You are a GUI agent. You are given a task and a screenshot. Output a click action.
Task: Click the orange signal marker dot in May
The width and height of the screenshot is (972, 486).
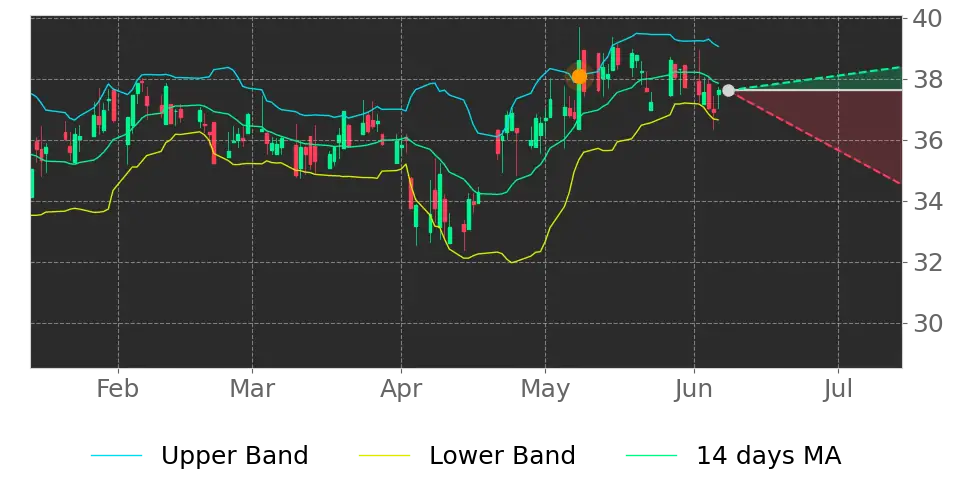click(x=579, y=77)
